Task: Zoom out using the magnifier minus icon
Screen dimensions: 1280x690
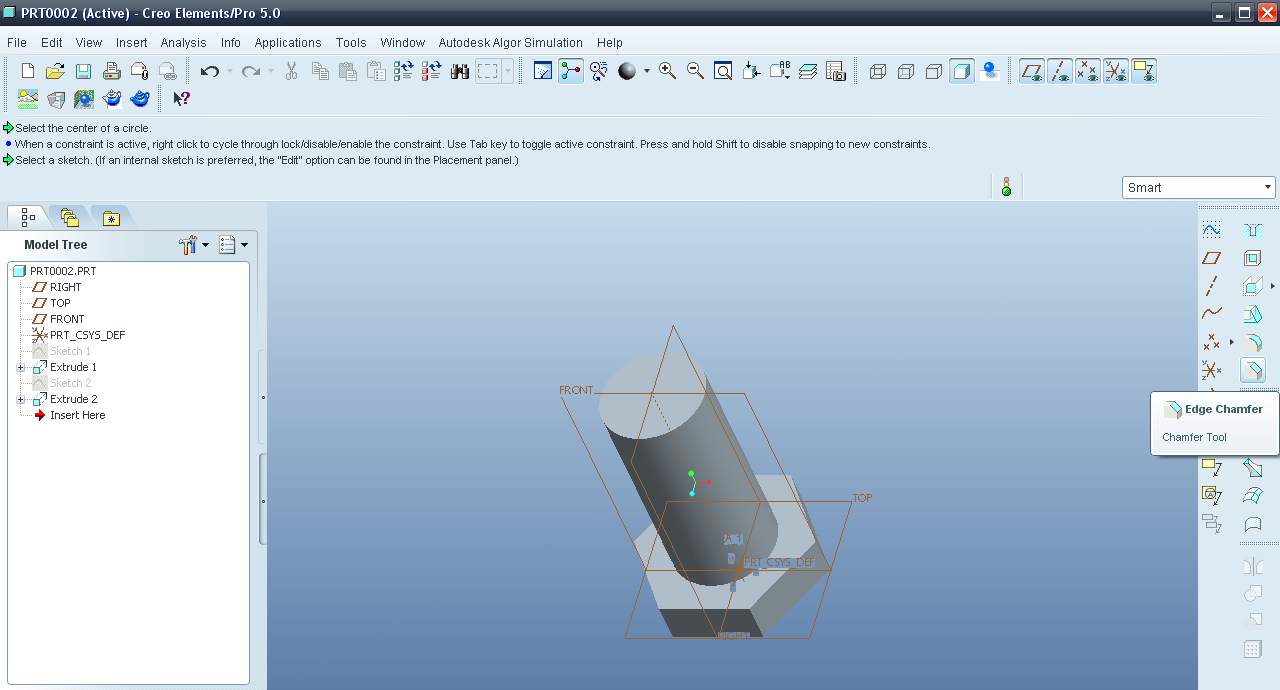Action: pos(695,71)
